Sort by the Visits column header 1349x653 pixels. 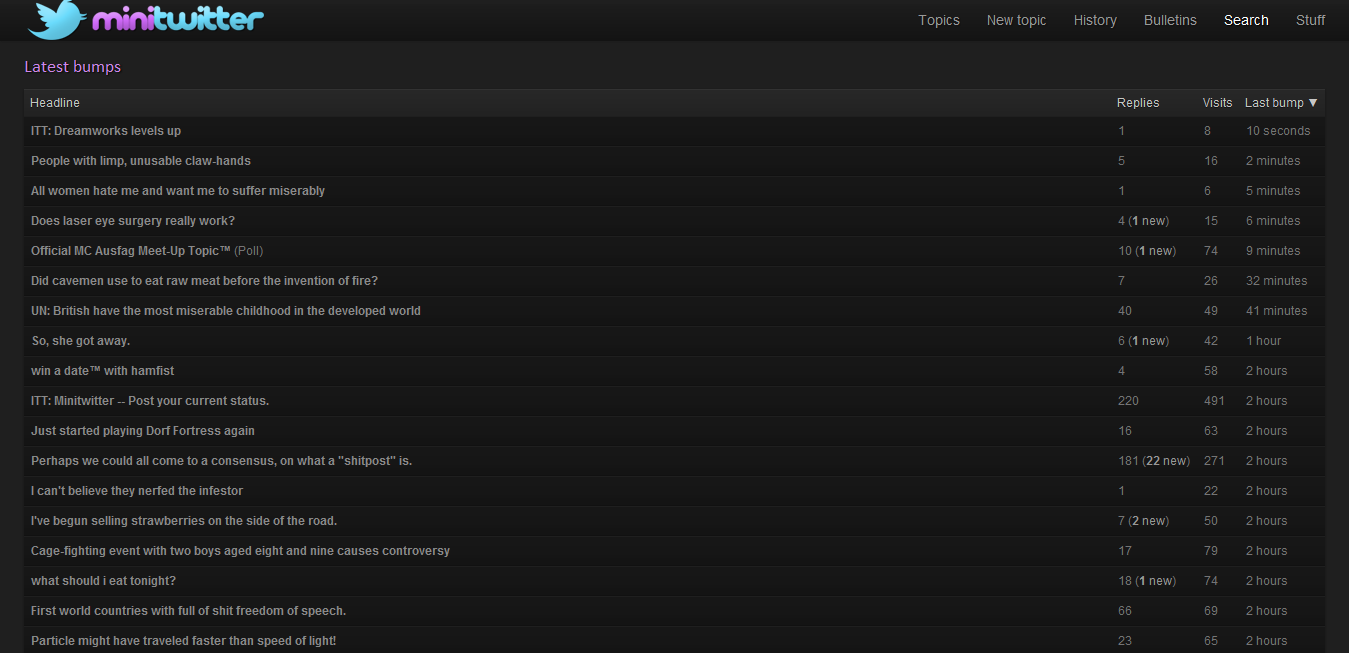[x=1217, y=103]
